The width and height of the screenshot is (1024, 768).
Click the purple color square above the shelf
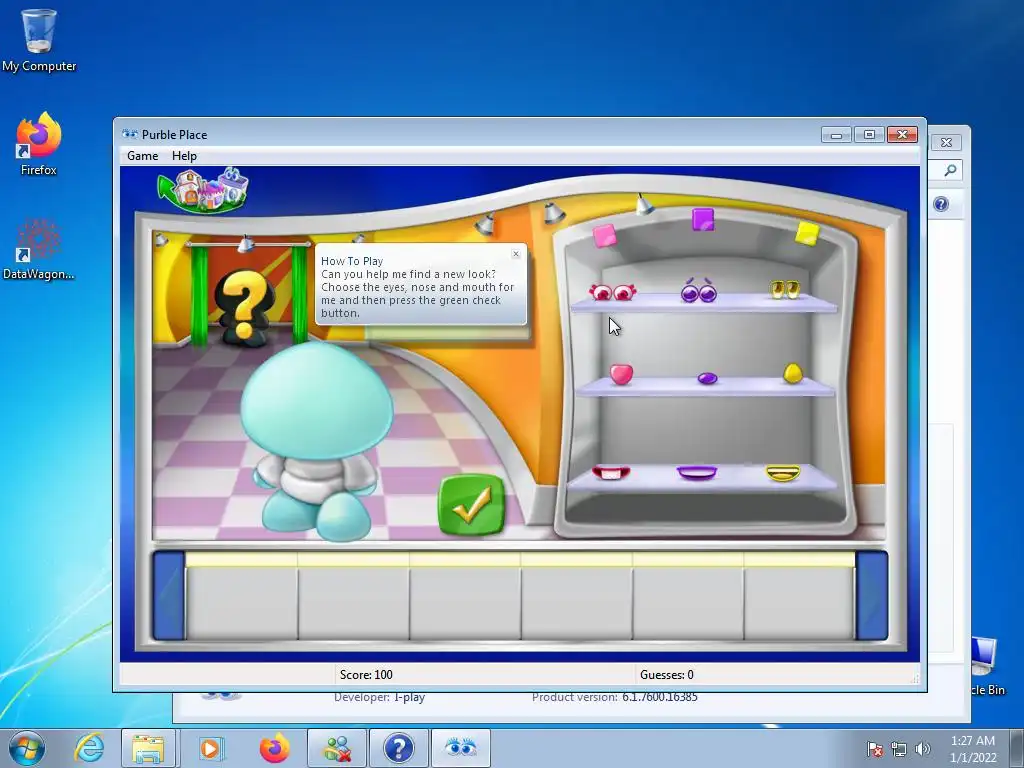point(703,219)
